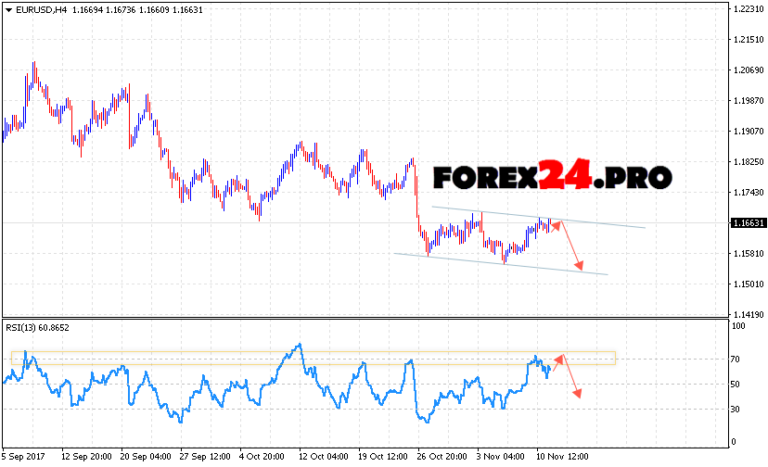Image resolution: width=768 pixels, height=467 pixels.
Task: Click the small red upward arrow in RSI panel
Action: [559, 357]
